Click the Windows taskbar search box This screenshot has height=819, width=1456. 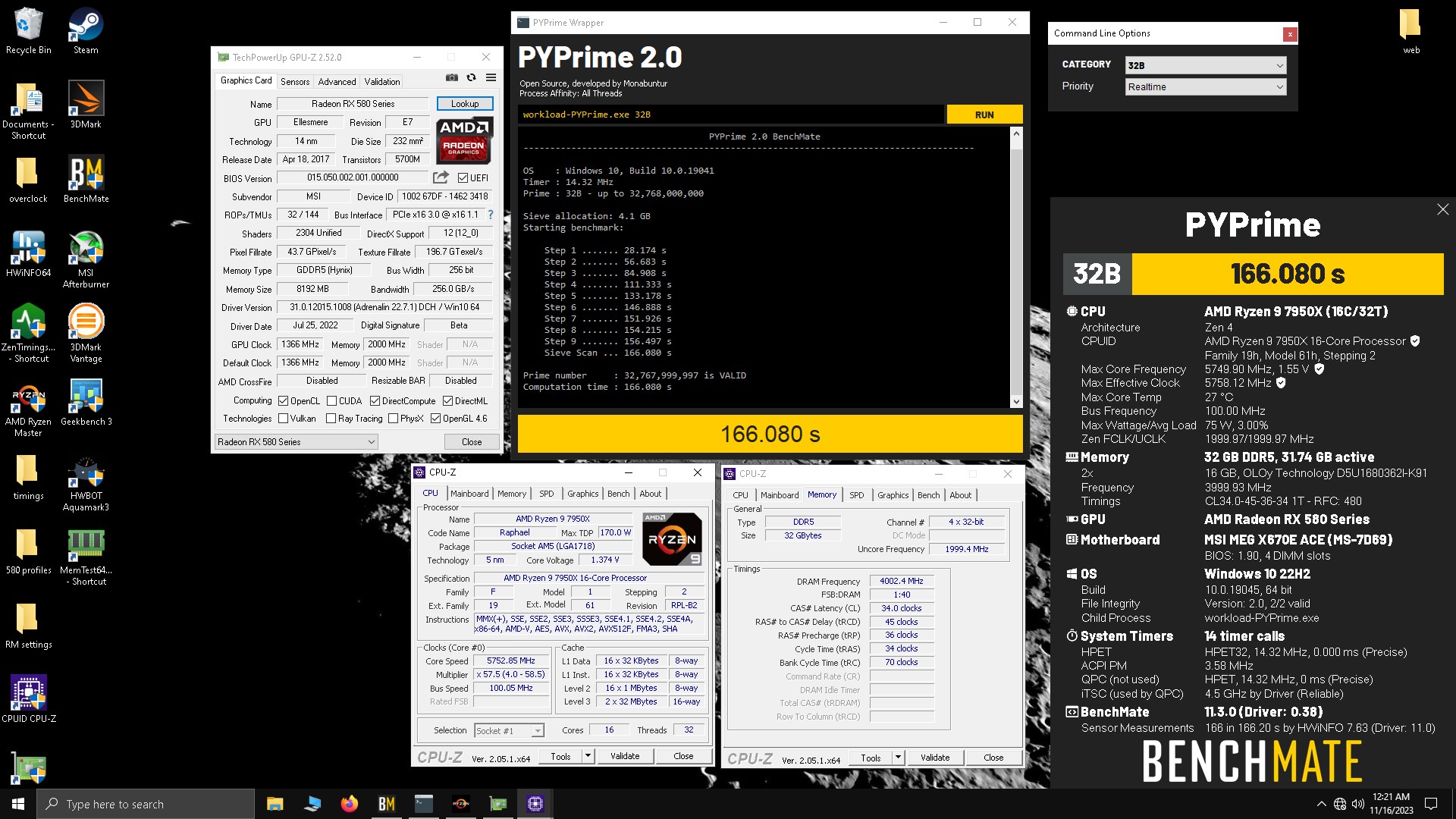click(146, 804)
